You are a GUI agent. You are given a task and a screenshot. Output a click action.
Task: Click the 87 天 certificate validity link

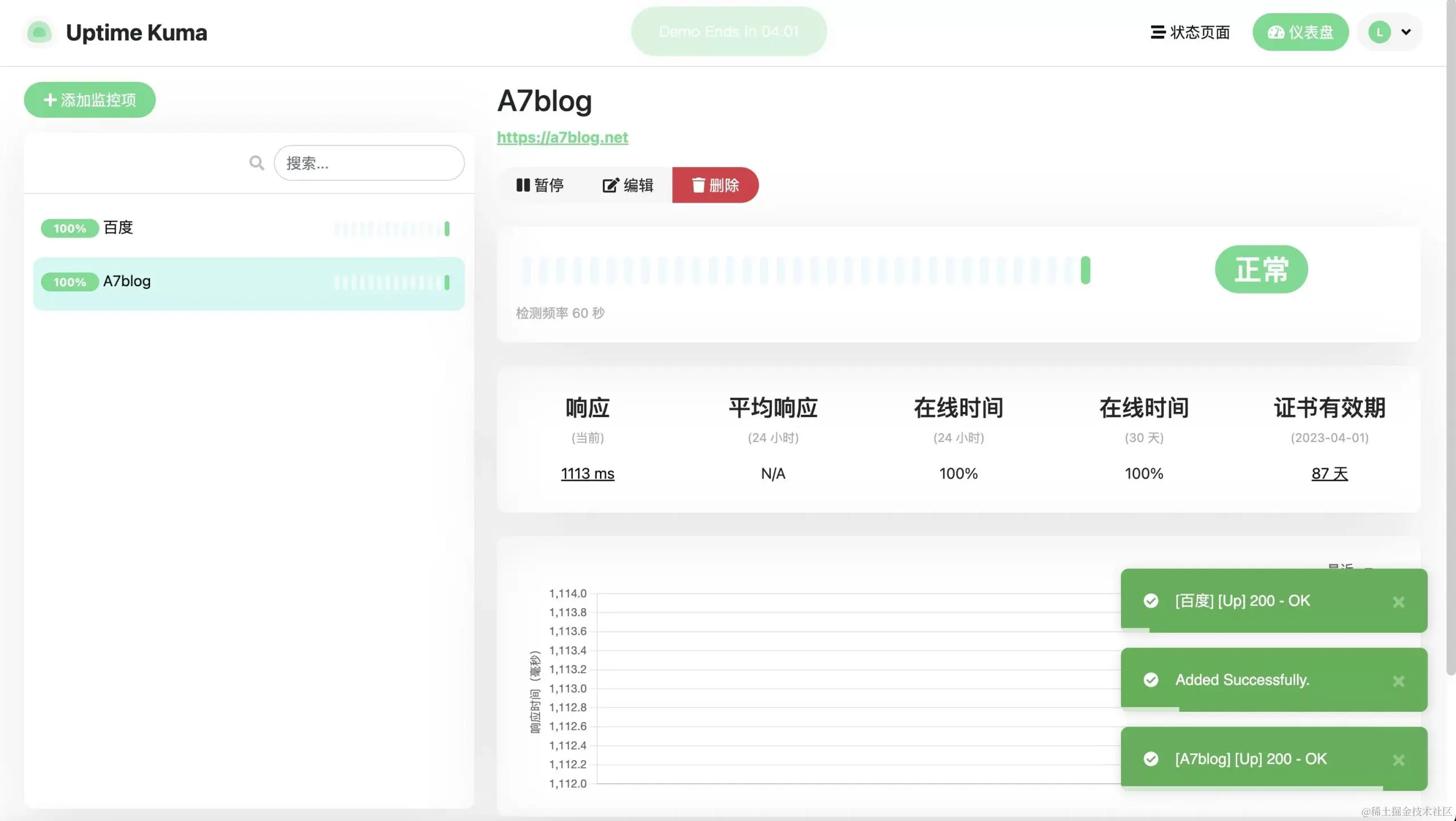[1329, 473]
